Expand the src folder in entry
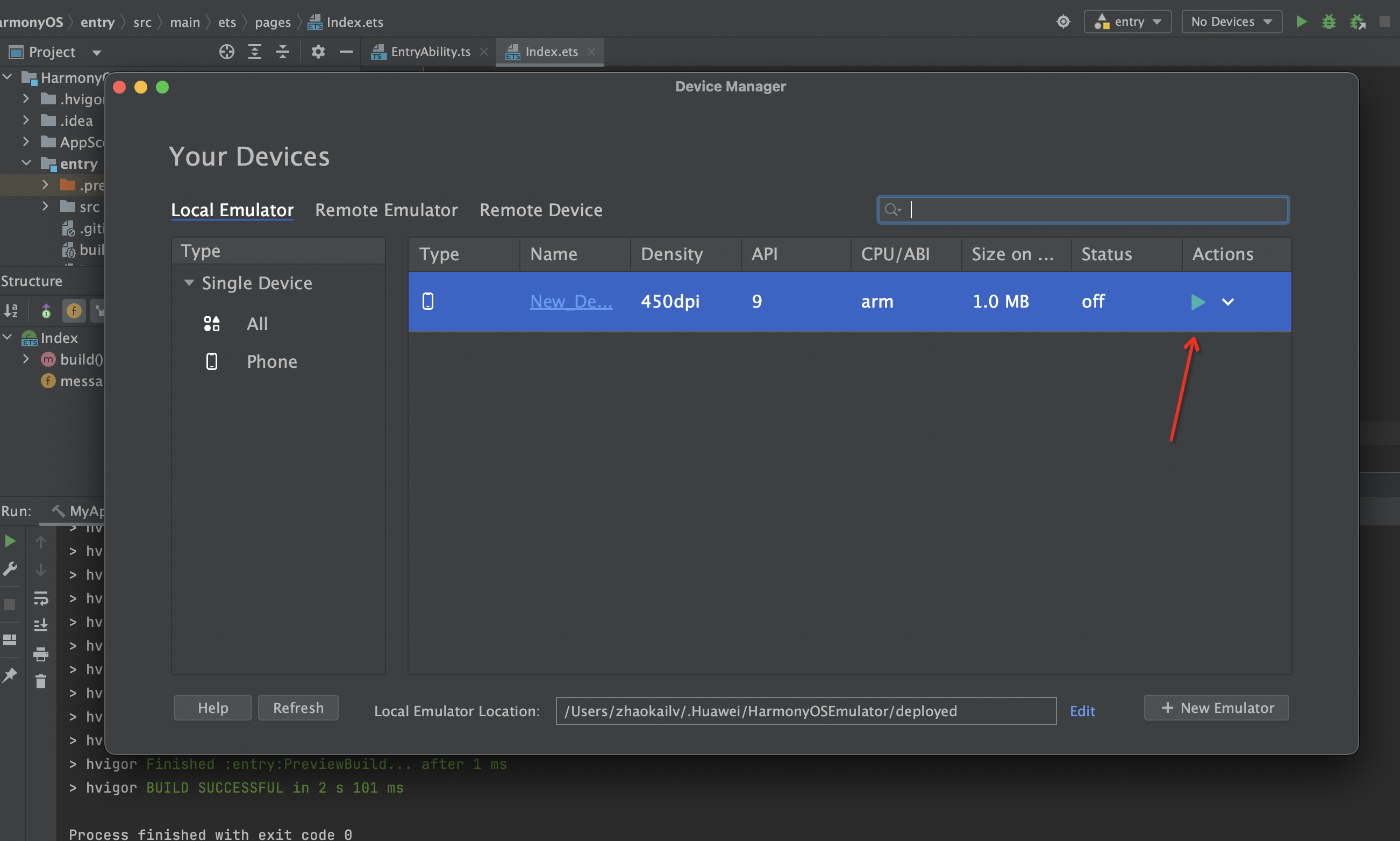 45,206
